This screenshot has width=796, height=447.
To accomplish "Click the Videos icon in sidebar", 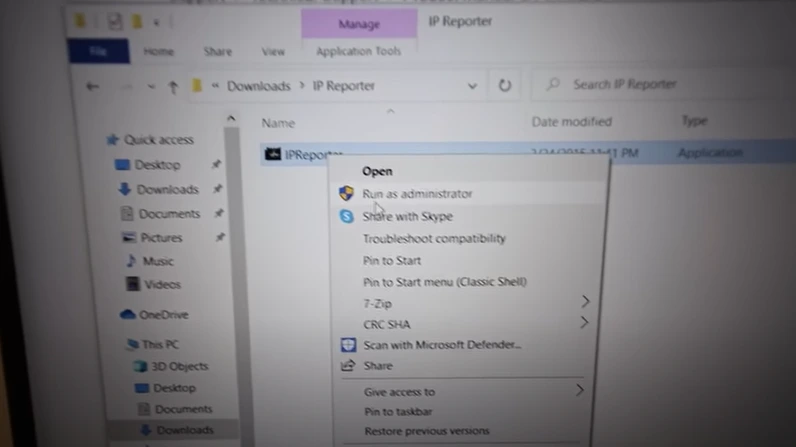I will 132,284.
